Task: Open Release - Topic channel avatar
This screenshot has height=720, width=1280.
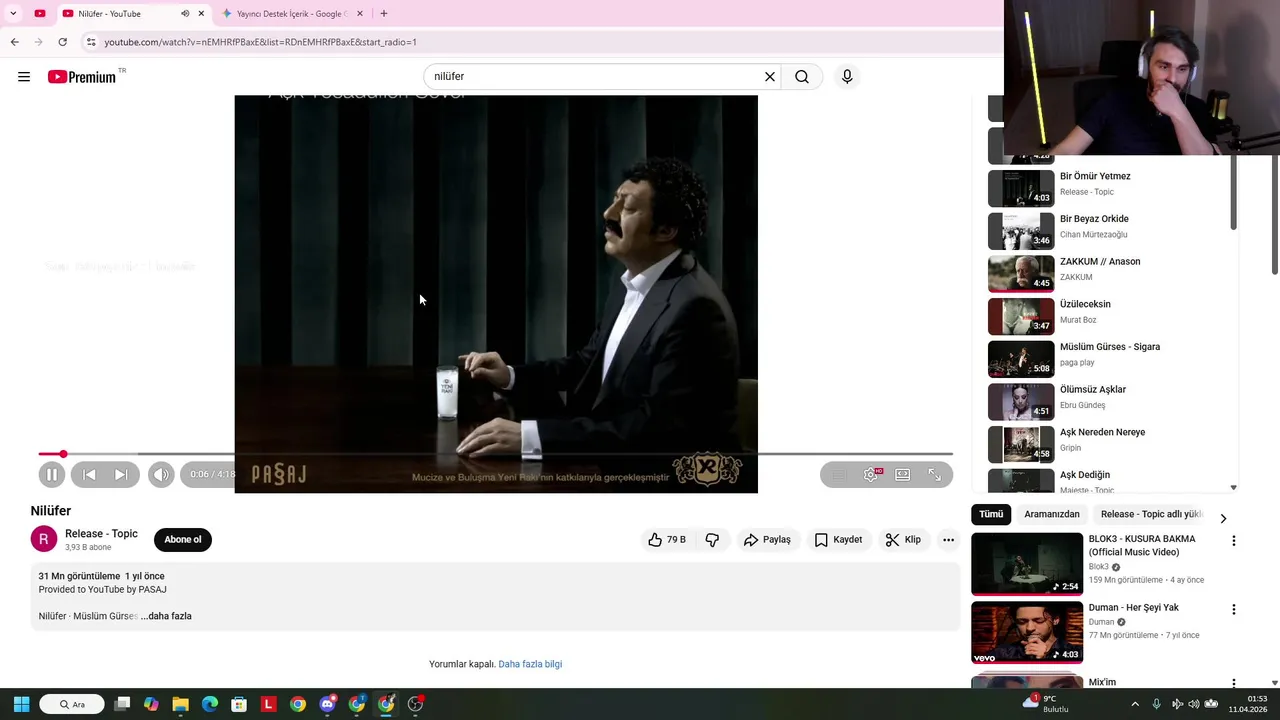Action: pyautogui.click(x=44, y=540)
